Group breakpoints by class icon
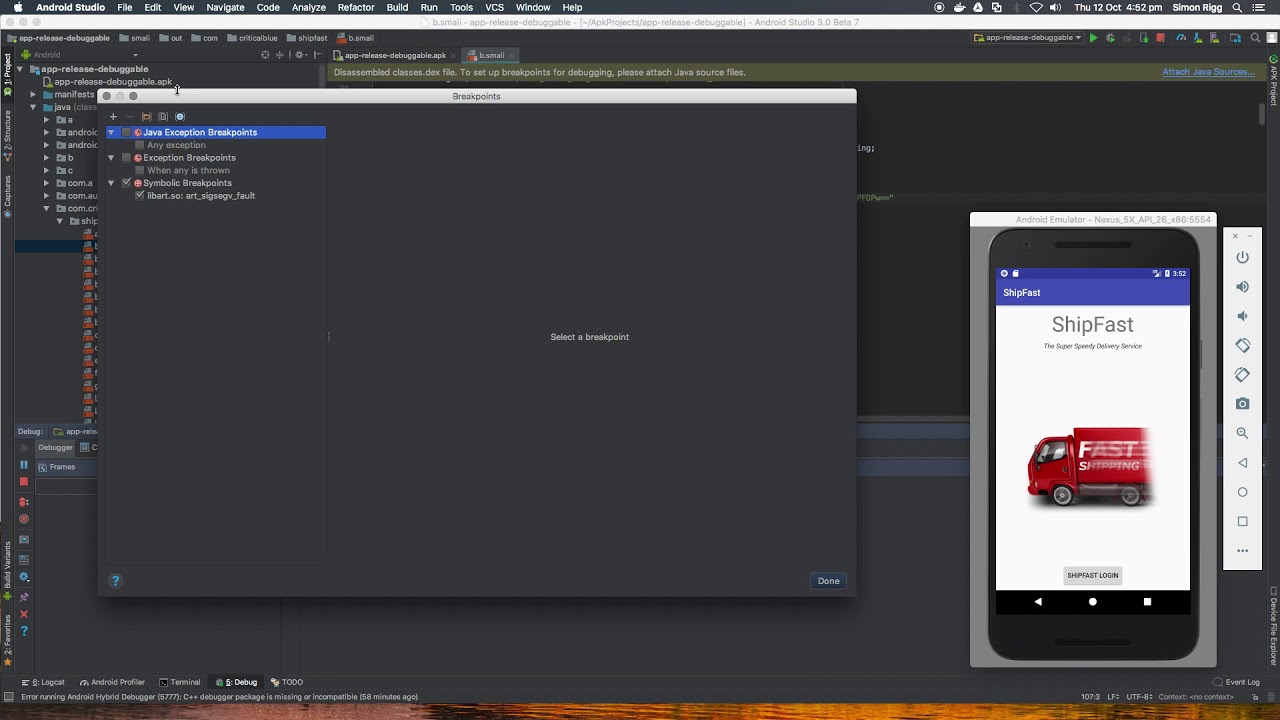1280x720 pixels. (x=180, y=117)
